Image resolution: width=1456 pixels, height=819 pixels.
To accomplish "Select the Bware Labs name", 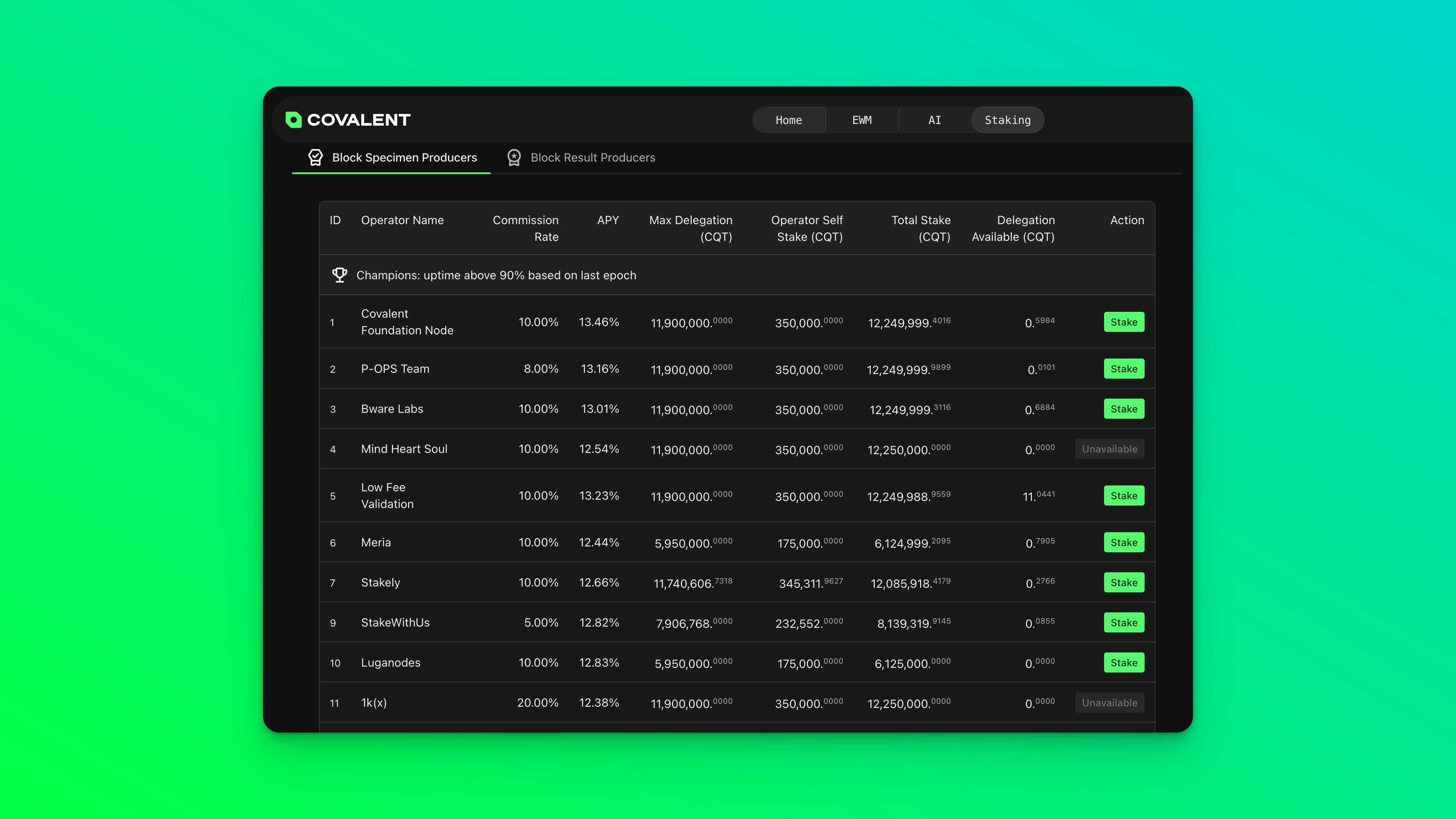I will click(392, 409).
